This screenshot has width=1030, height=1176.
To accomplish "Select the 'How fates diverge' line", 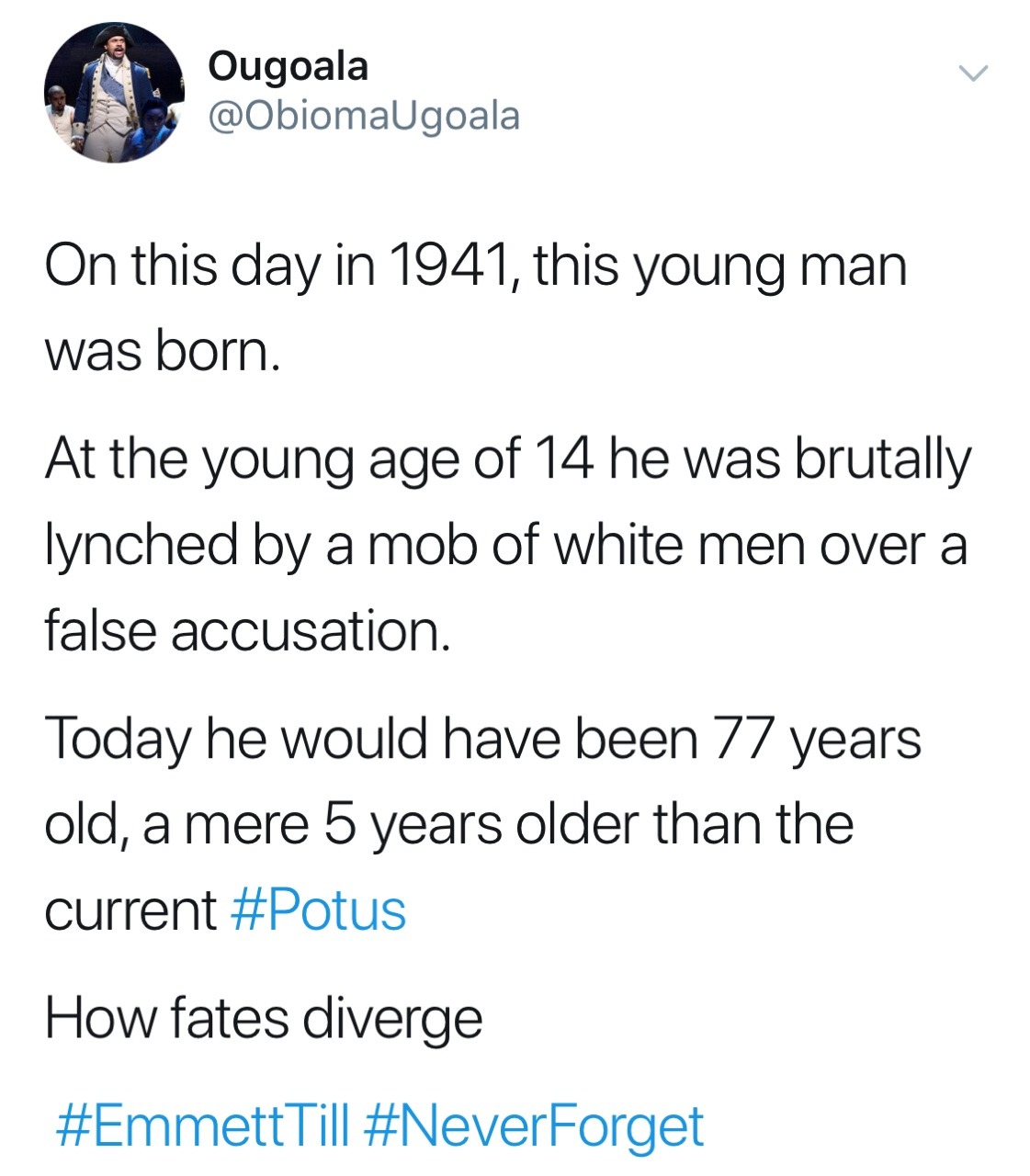I will pyautogui.click(x=264, y=1019).
